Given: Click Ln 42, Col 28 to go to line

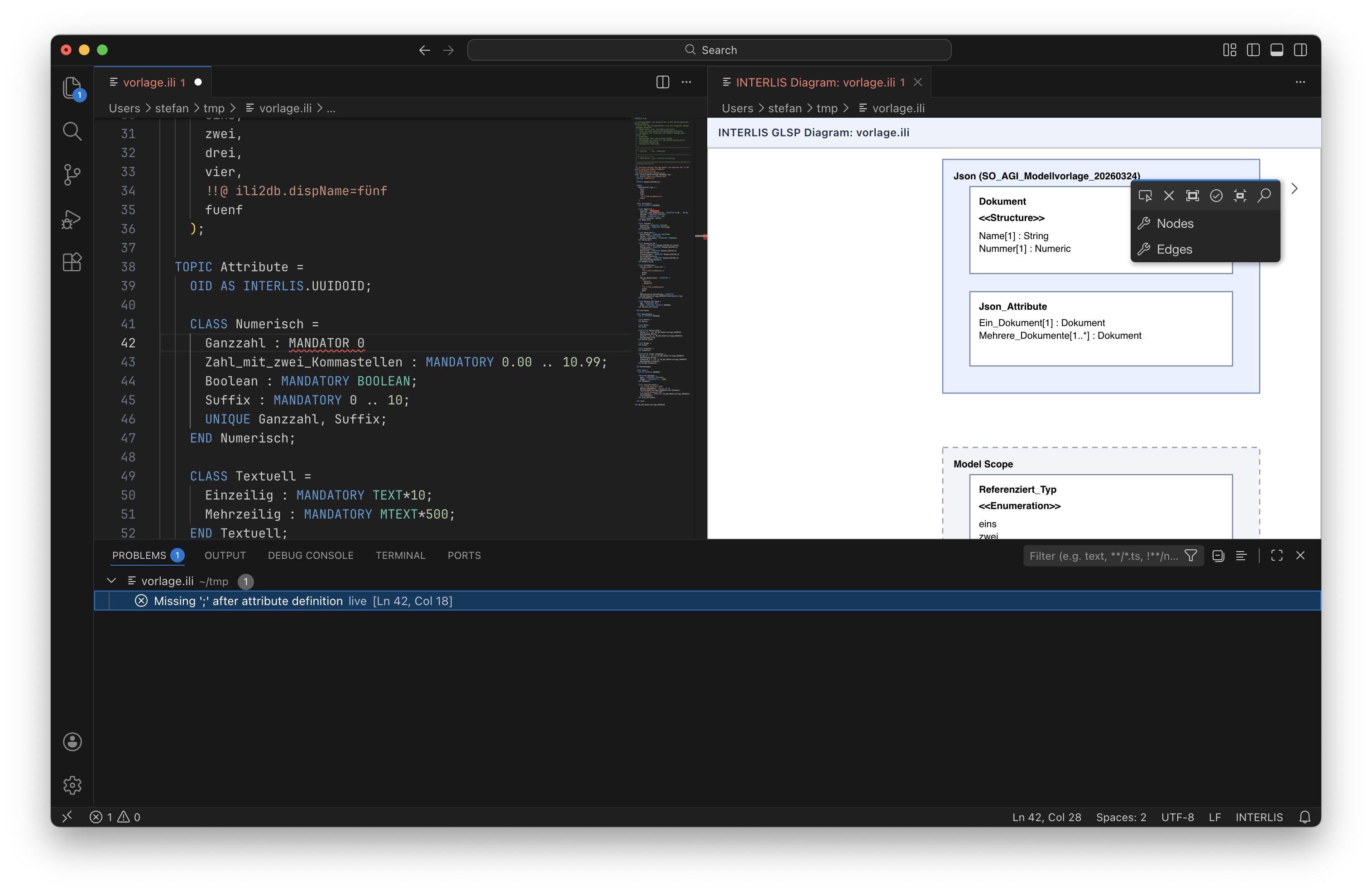Looking at the screenshot, I should click(x=1046, y=817).
